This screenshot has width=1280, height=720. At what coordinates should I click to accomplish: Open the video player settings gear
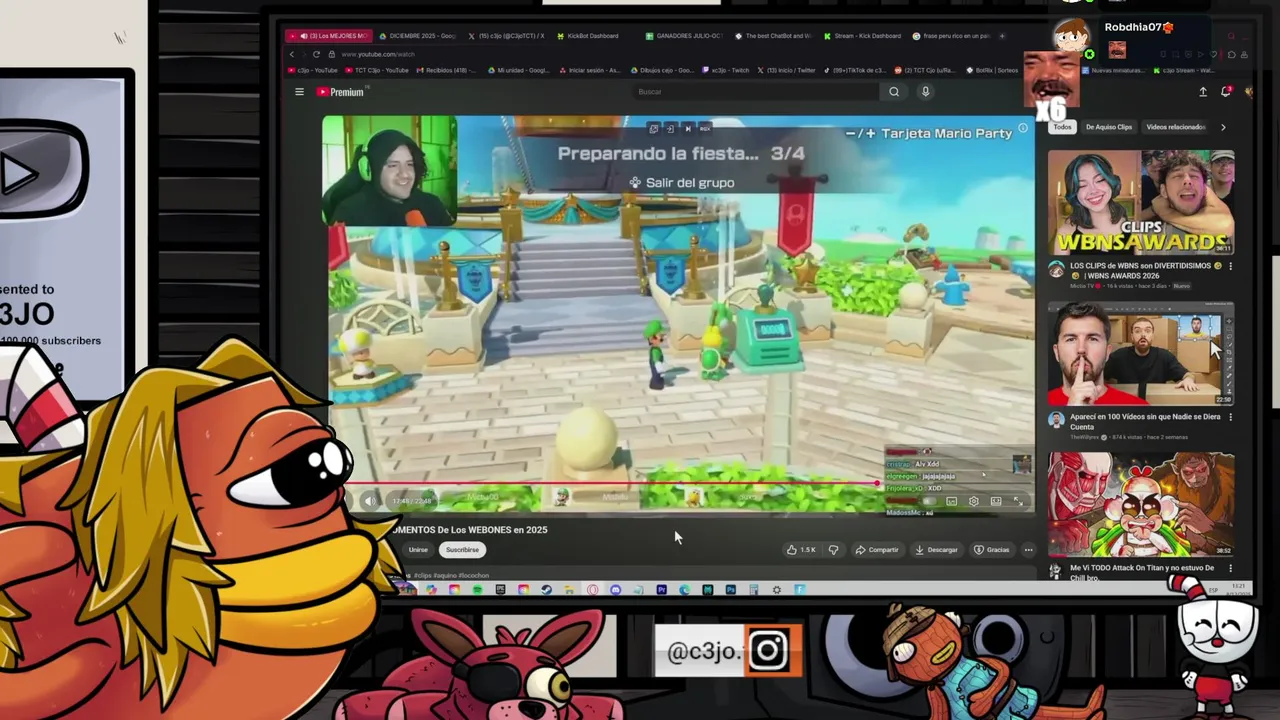(973, 501)
